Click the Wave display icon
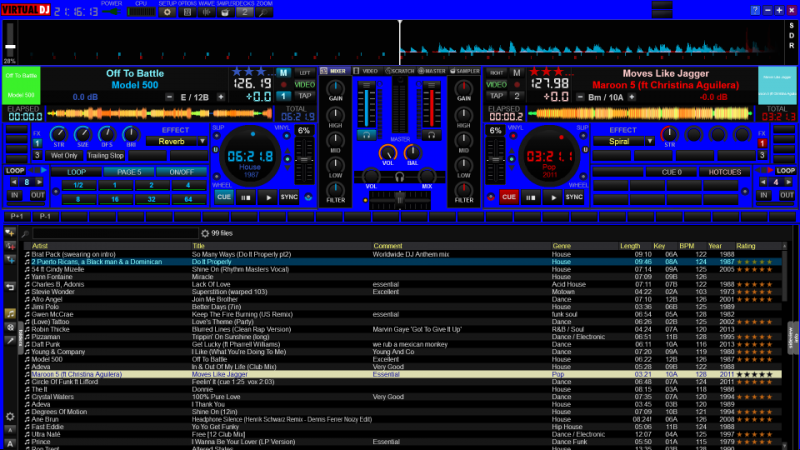 click(x=206, y=12)
